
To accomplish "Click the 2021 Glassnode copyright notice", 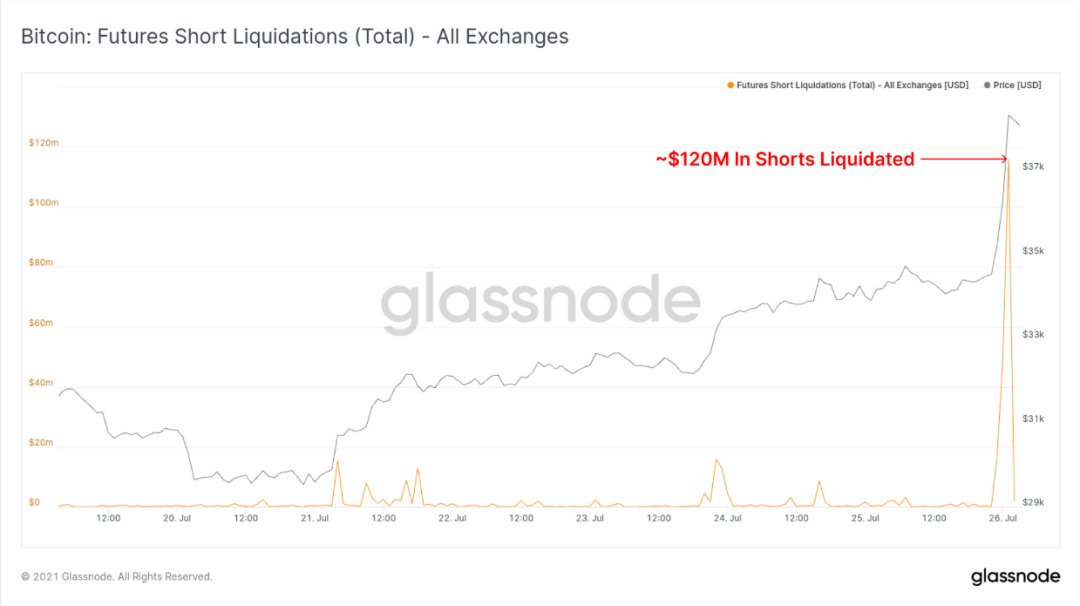I will click(116, 576).
